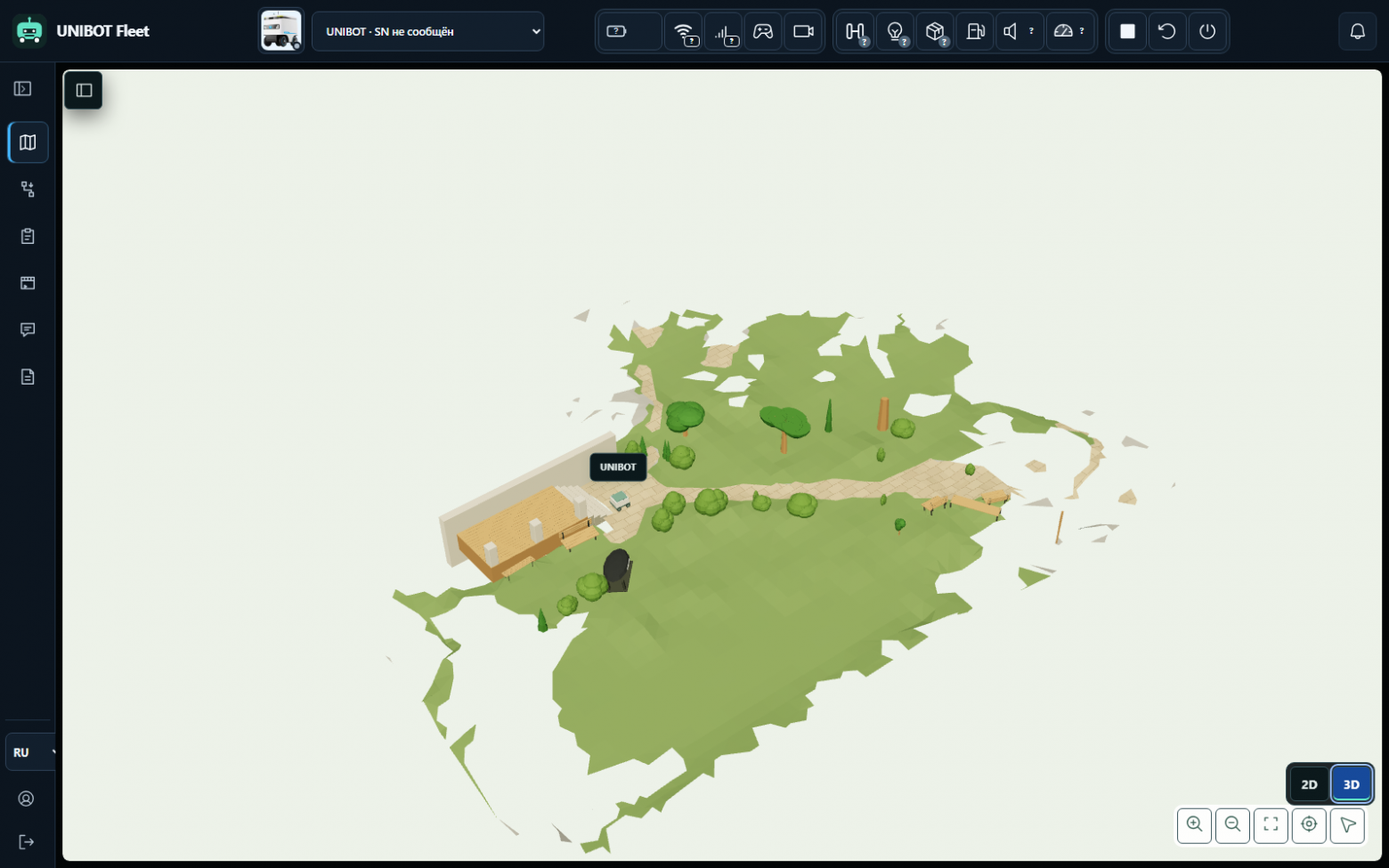Image resolution: width=1389 pixels, height=868 pixels.
Task: Open the UNIBOT robot selector dropdown
Action: (427, 31)
